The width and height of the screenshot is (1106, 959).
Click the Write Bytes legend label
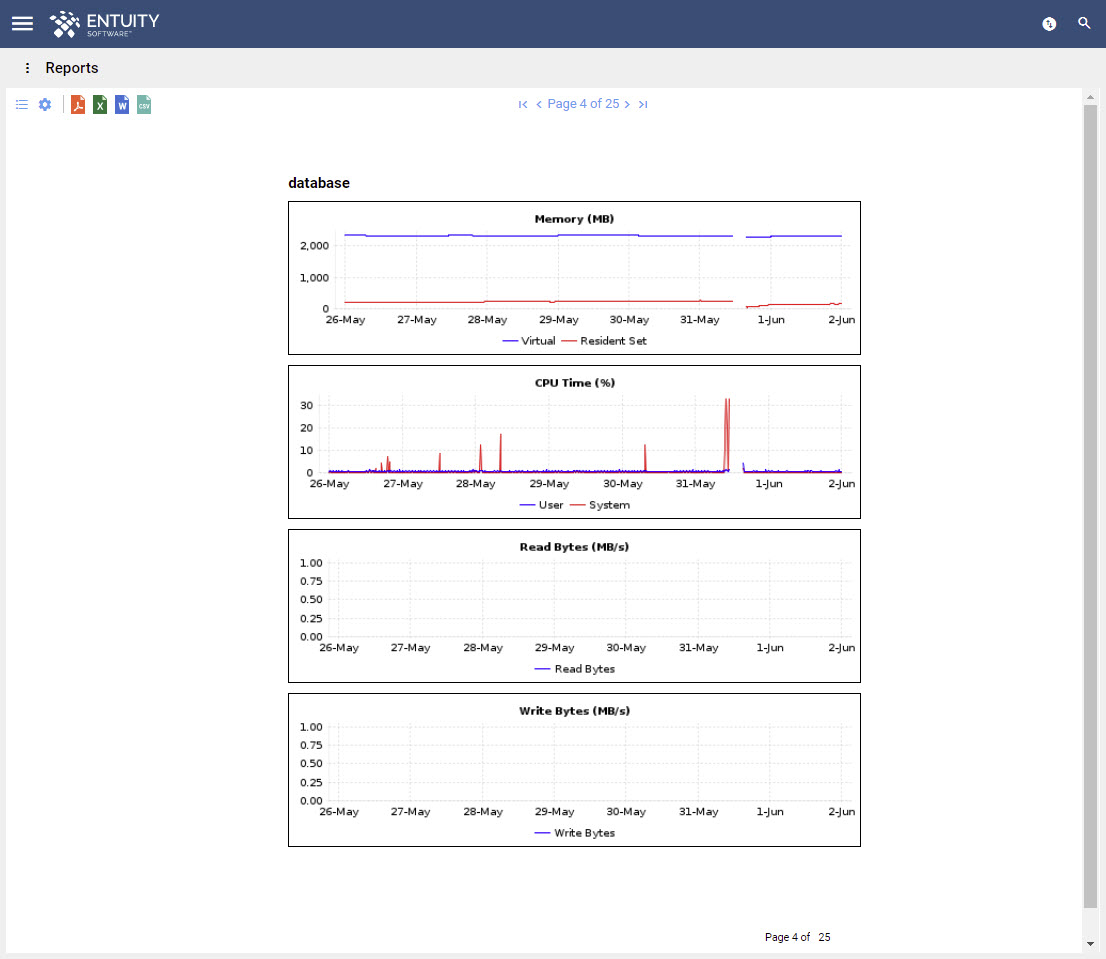coord(585,833)
